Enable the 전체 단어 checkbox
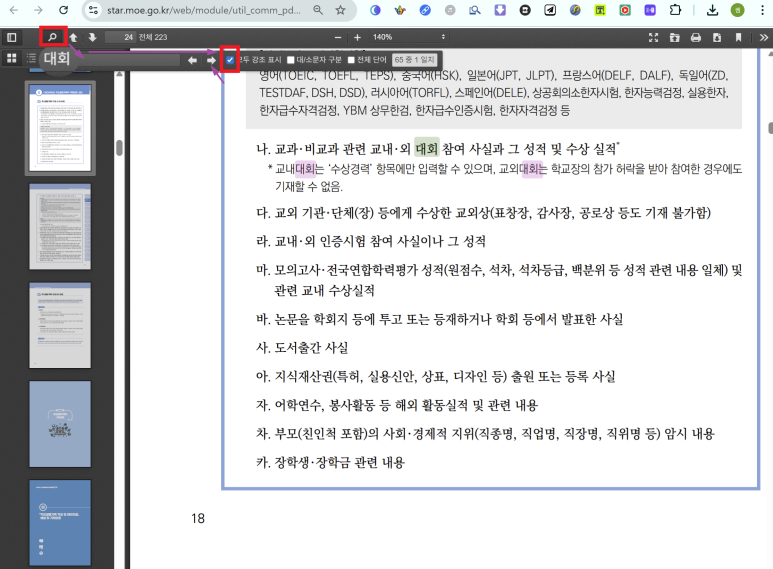 (351, 60)
